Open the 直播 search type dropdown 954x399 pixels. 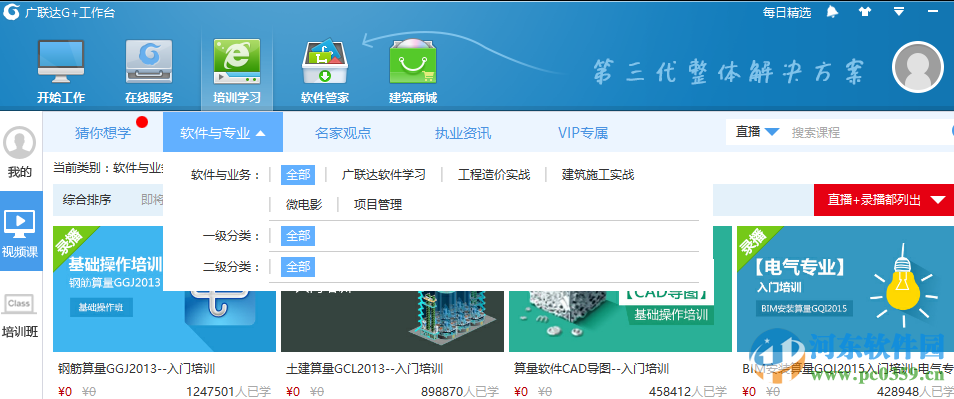click(x=757, y=131)
